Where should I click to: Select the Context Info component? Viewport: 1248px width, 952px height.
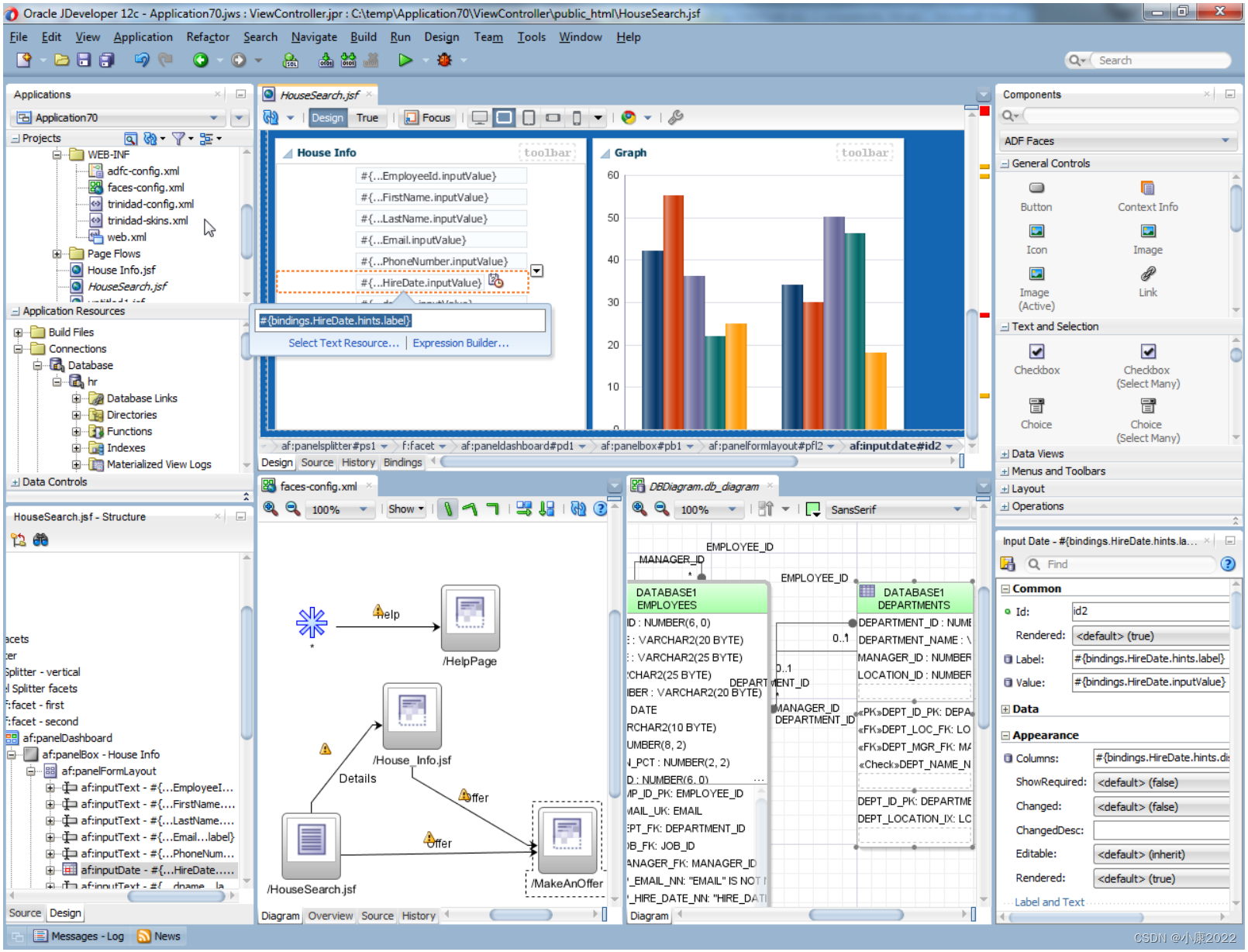[1148, 196]
